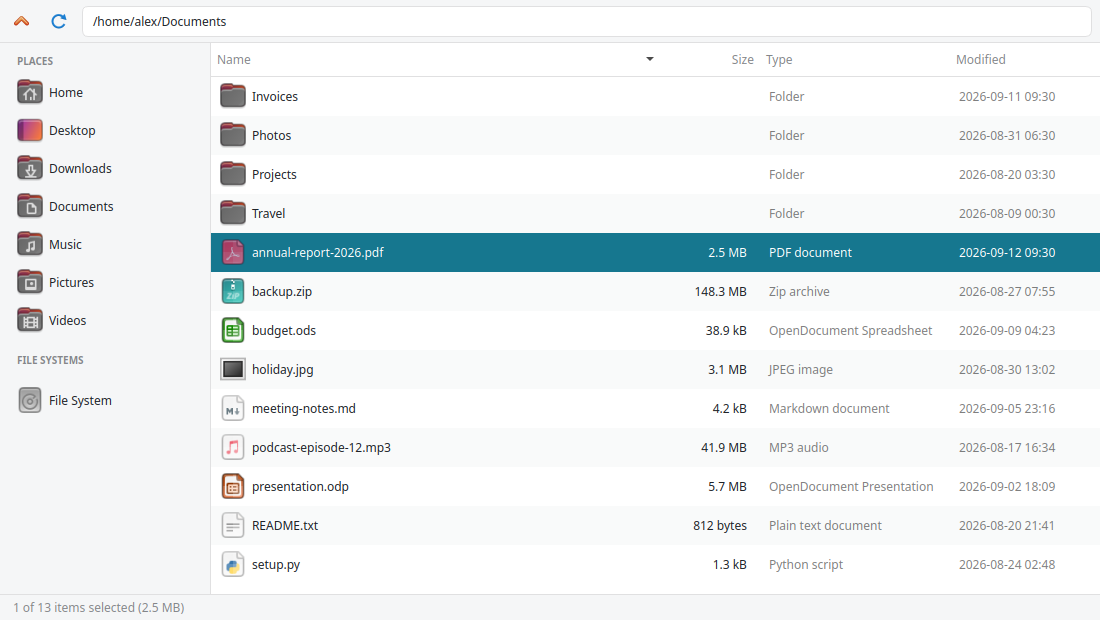This screenshot has width=1100, height=620.
Task: Click the Videos label in sidebar
Action: [67, 321]
